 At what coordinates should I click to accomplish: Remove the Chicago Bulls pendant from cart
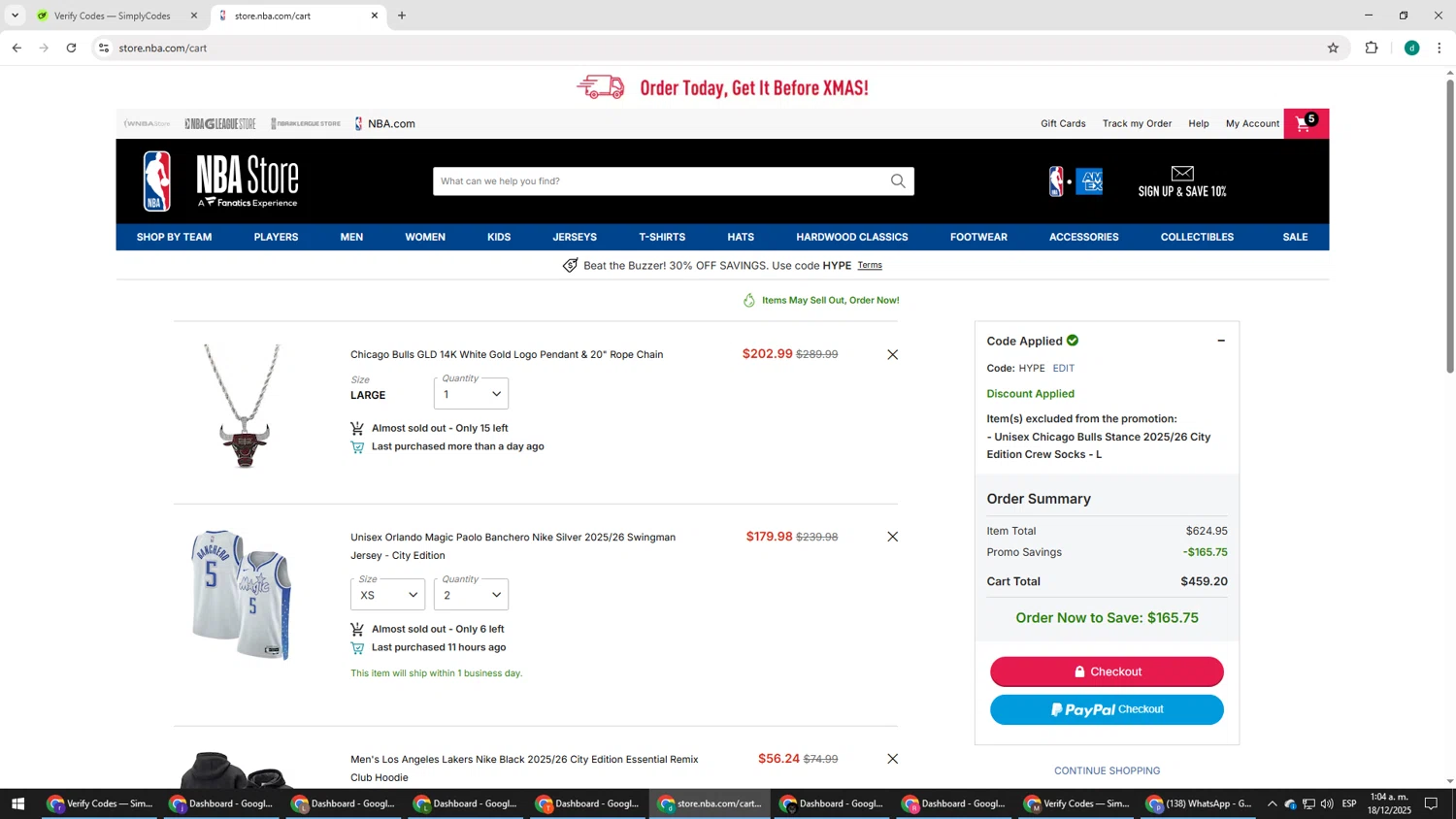click(892, 355)
